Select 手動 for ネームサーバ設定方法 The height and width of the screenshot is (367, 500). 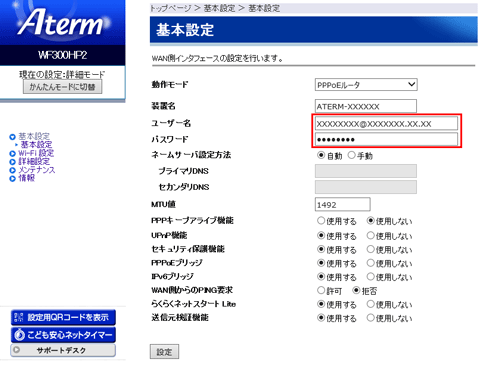[x=351, y=155]
